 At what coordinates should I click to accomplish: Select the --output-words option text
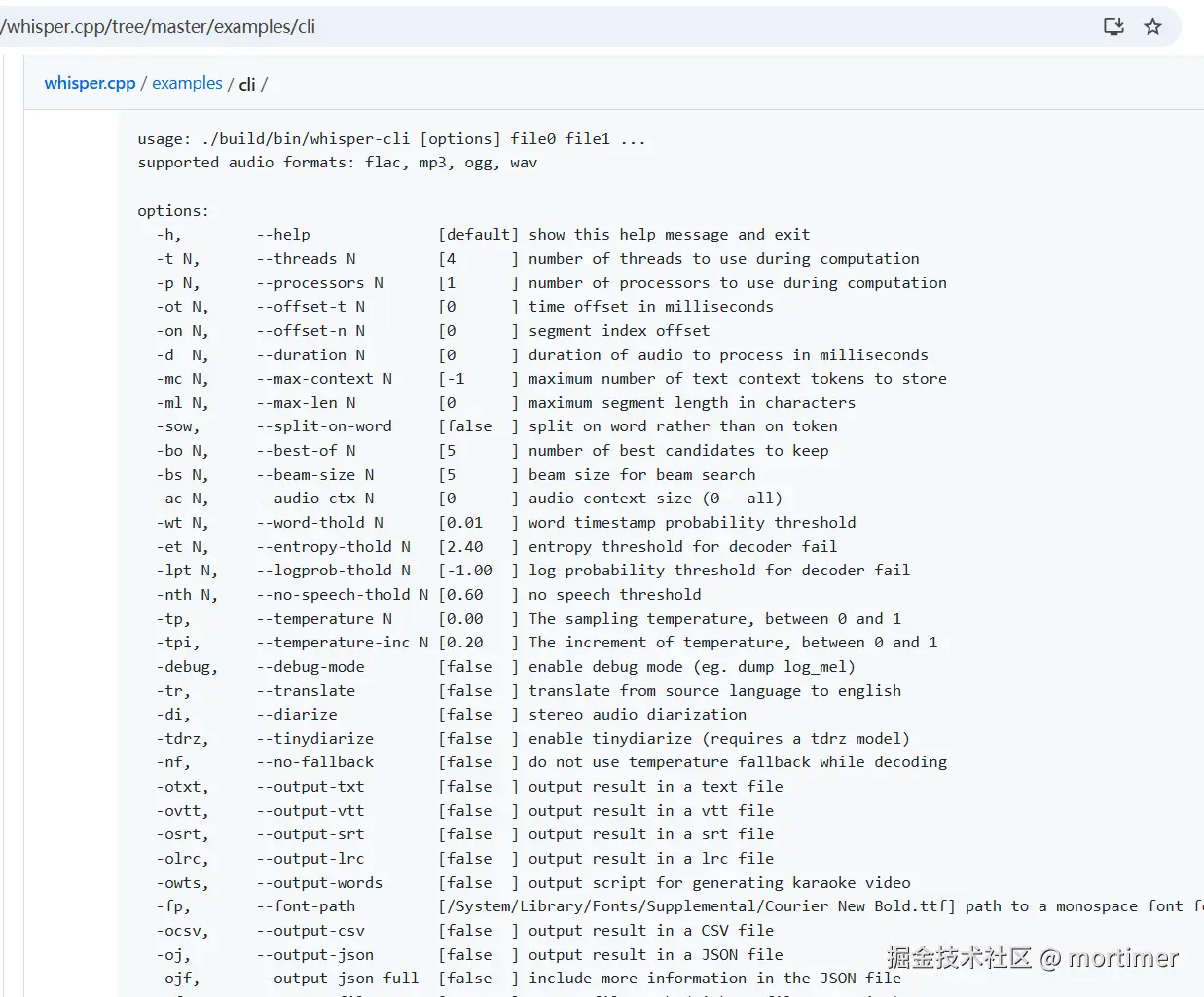(319, 882)
